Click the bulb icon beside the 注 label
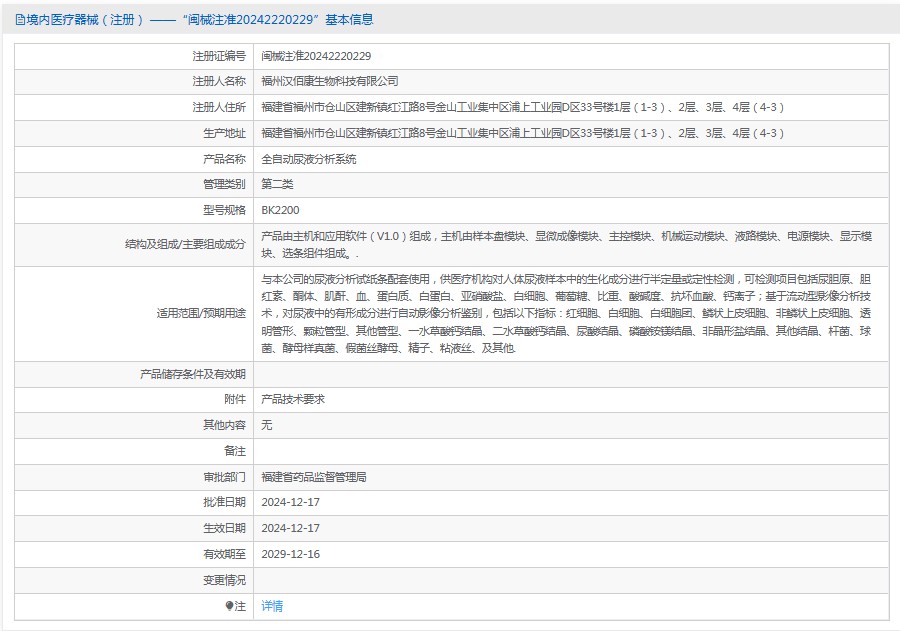 [x=230, y=606]
